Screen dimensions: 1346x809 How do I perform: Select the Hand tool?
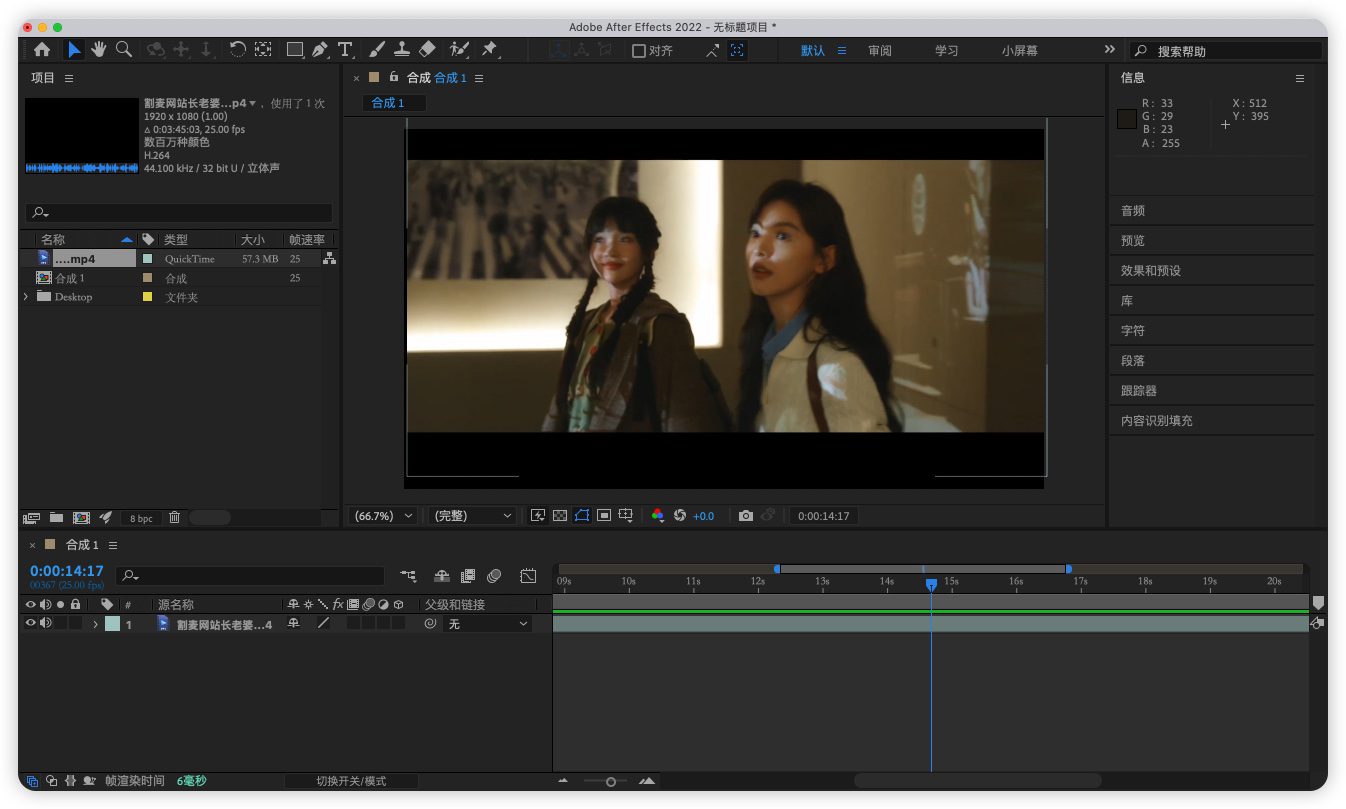coord(99,49)
